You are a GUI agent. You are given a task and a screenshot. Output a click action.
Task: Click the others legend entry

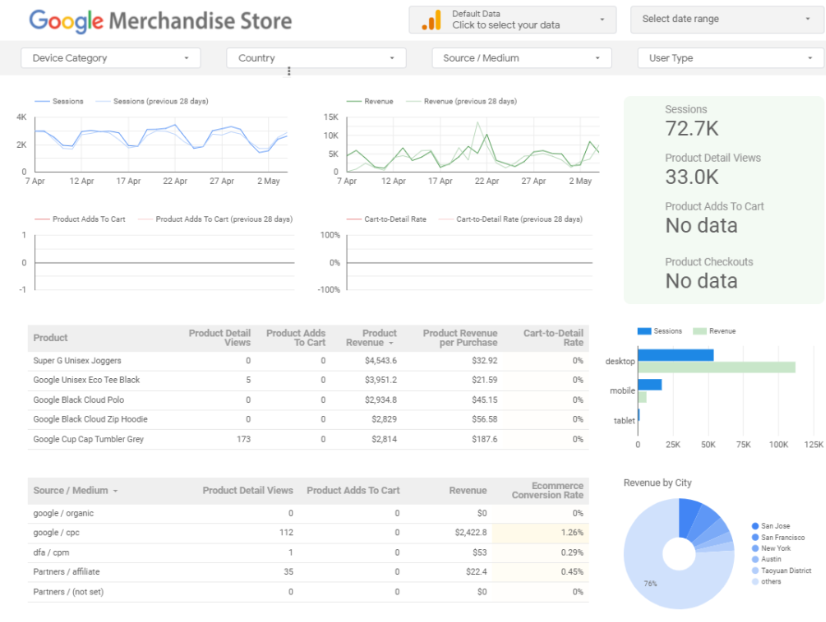pyautogui.click(x=766, y=581)
